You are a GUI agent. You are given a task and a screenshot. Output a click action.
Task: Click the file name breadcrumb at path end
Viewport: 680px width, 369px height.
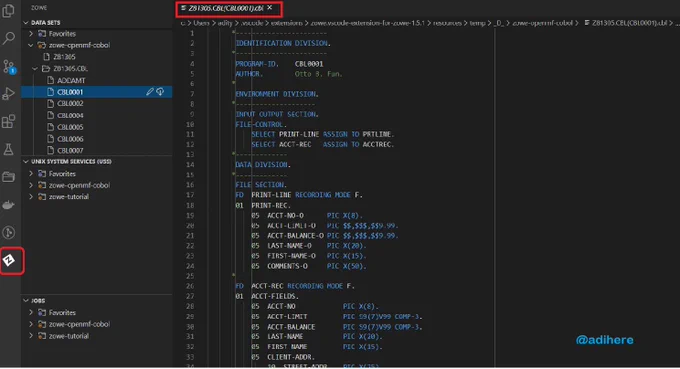click(629, 23)
